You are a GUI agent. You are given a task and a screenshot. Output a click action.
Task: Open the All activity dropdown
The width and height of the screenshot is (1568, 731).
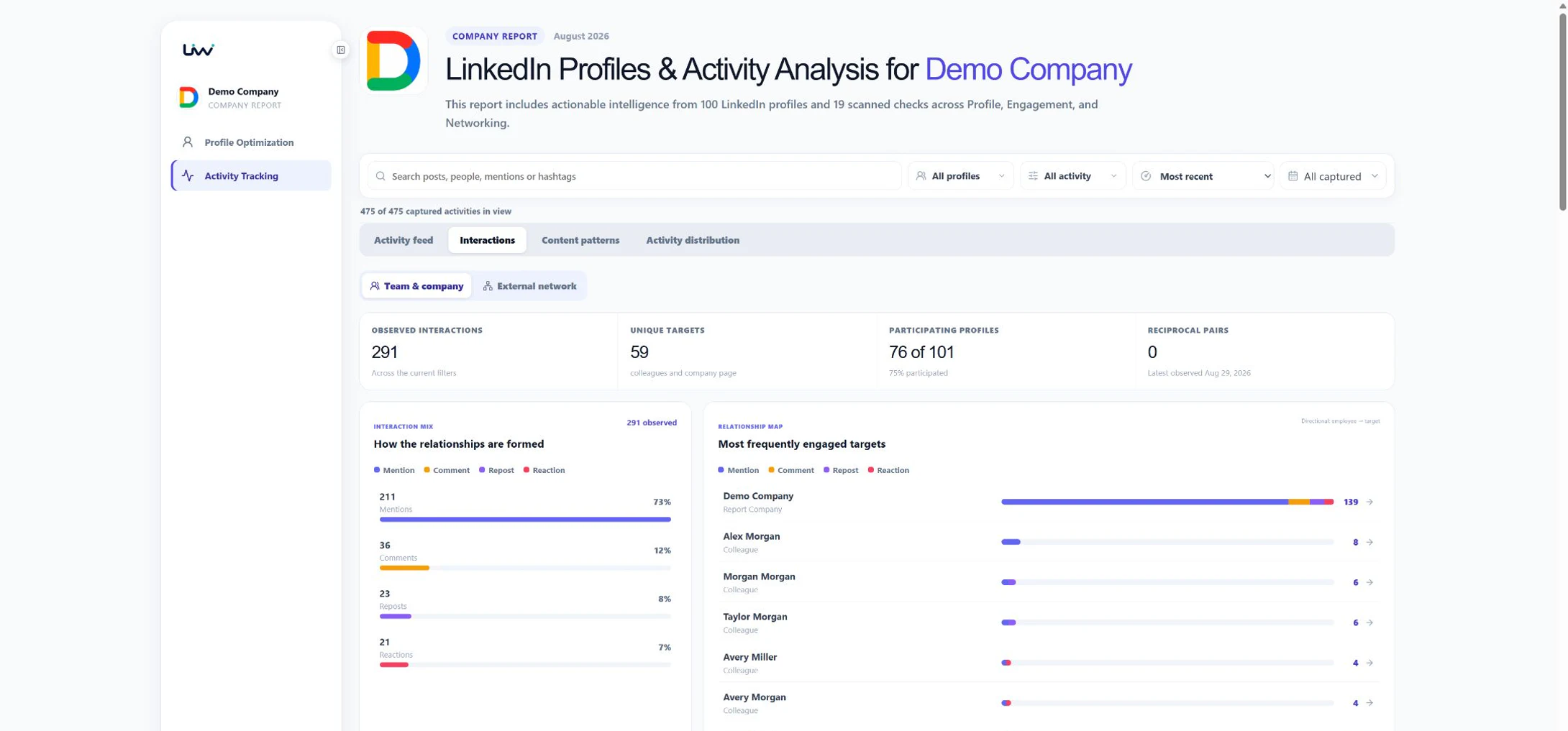tap(1073, 176)
